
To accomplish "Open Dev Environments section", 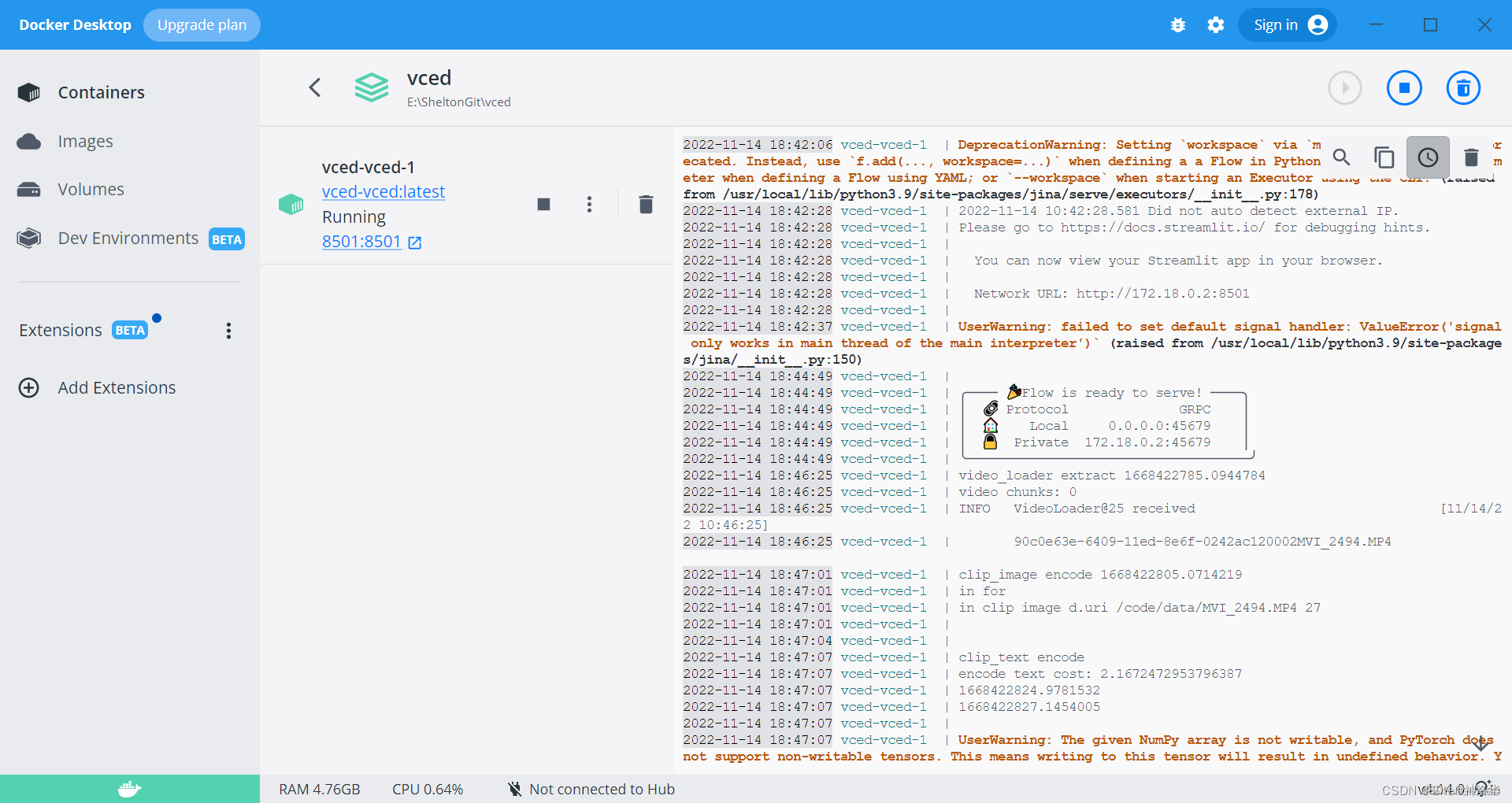I will tap(130, 239).
